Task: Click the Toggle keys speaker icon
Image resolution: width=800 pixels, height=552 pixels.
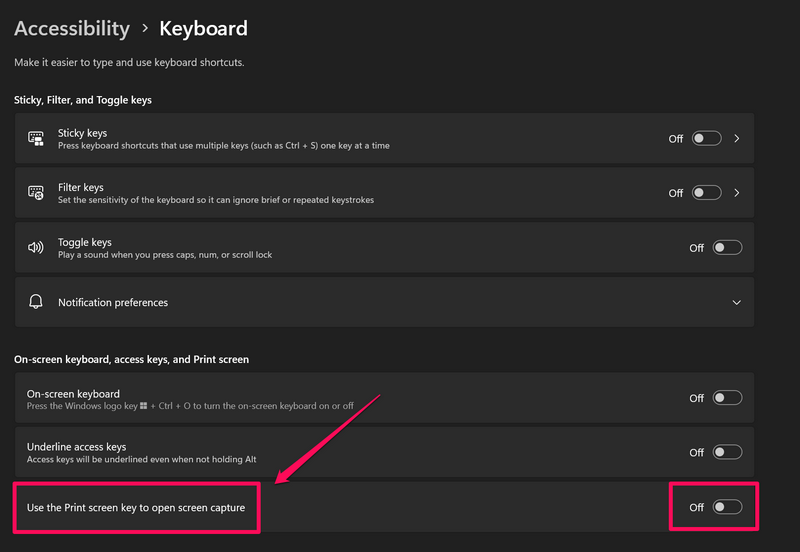Action: (36, 248)
